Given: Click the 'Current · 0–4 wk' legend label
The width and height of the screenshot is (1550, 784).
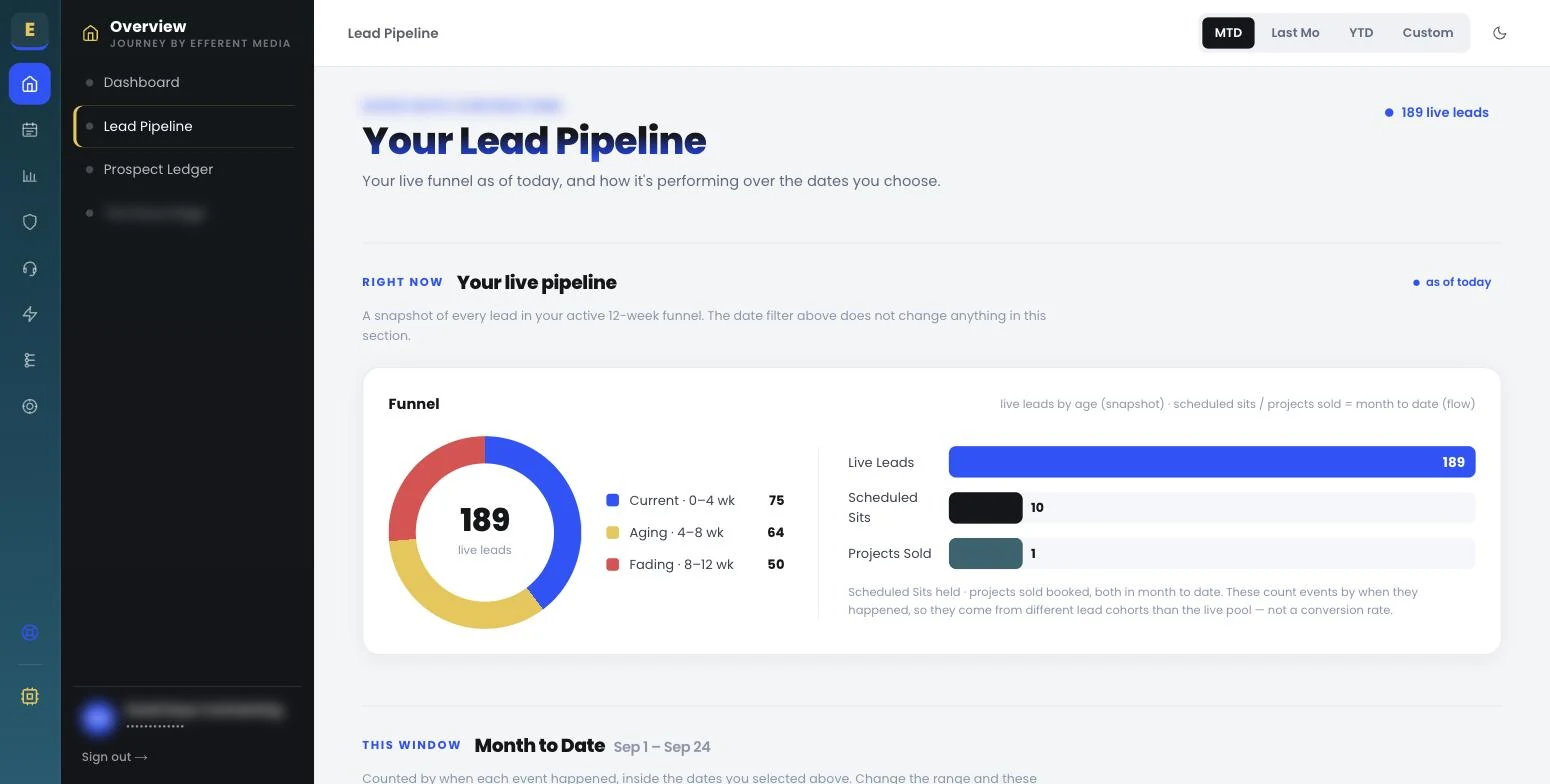Looking at the screenshot, I should click(682, 500).
